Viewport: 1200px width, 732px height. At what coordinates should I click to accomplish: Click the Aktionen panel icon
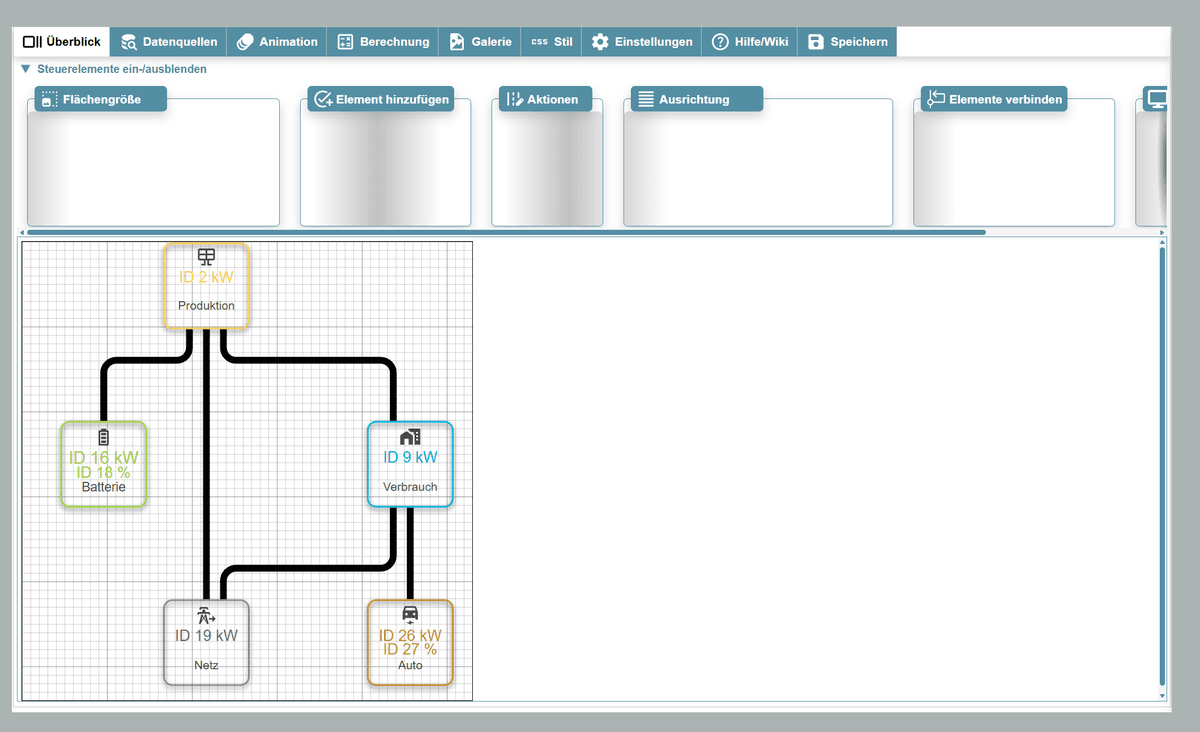(x=513, y=99)
